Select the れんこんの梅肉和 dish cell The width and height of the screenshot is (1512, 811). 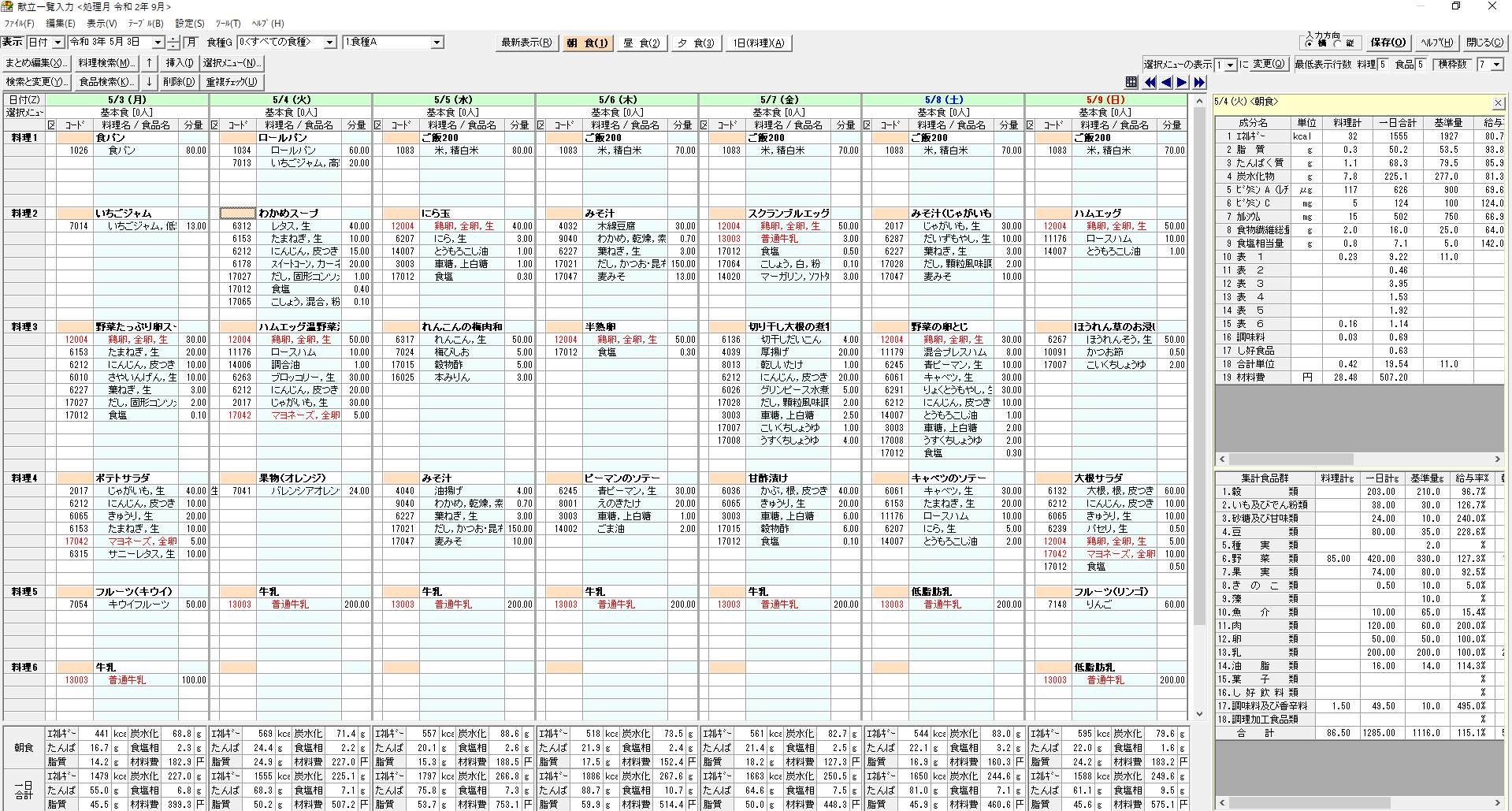(x=462, y=327)
